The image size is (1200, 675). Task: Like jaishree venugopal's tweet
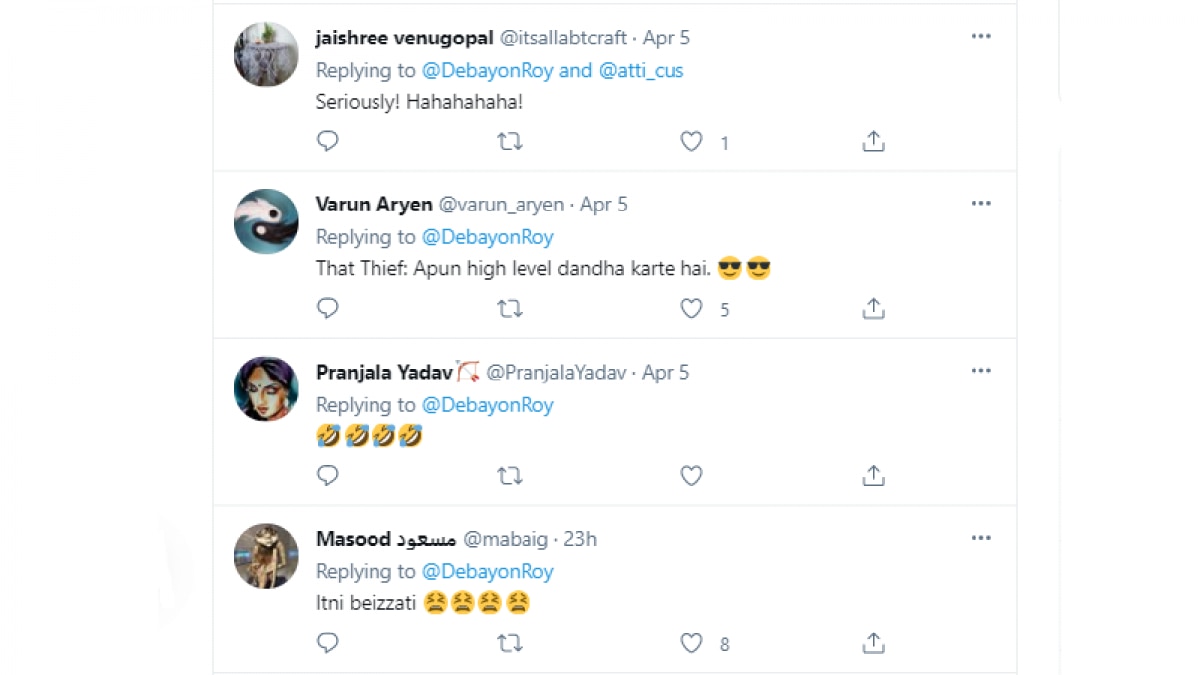point(691,142)
